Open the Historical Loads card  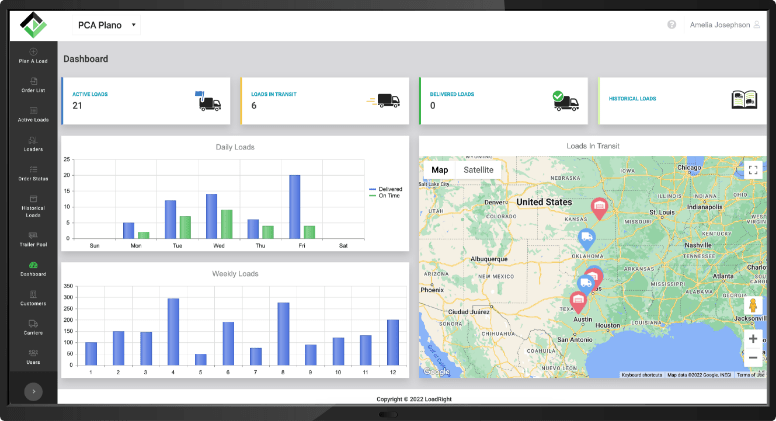680,100
